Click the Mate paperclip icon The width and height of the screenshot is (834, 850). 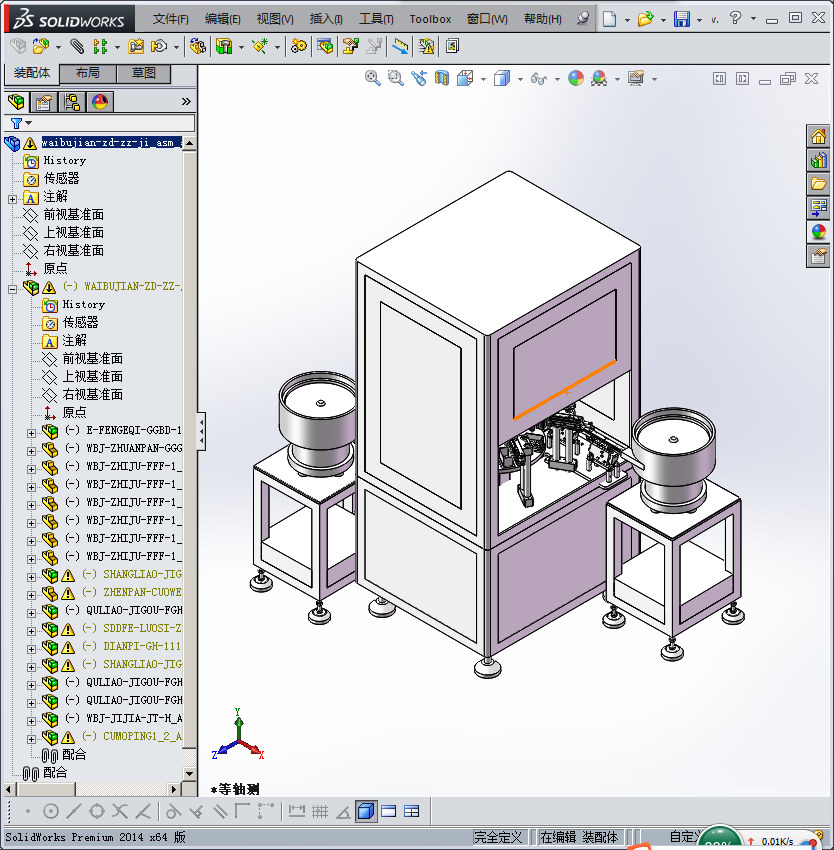[x=76, y=47]
